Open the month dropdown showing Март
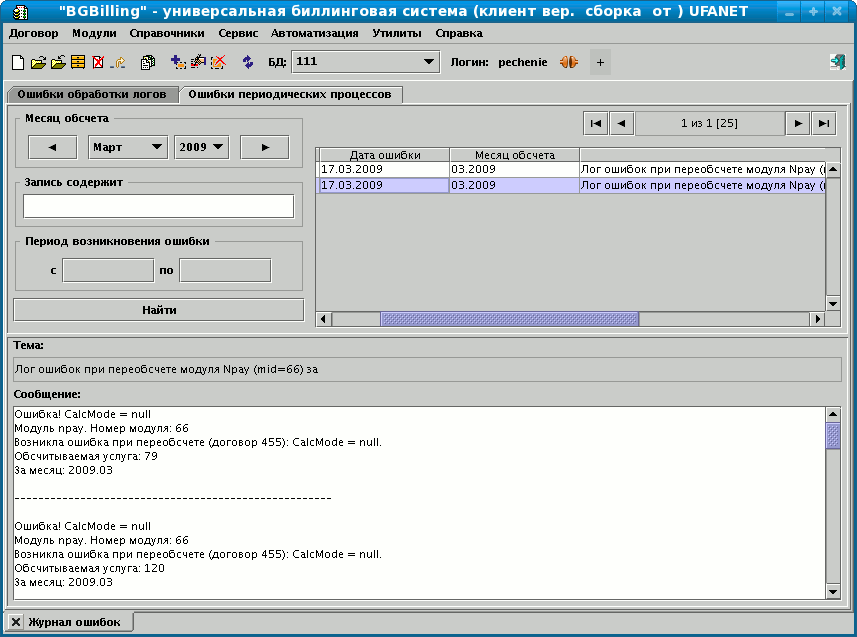This screenshot has height=637, width=857. 125,145
